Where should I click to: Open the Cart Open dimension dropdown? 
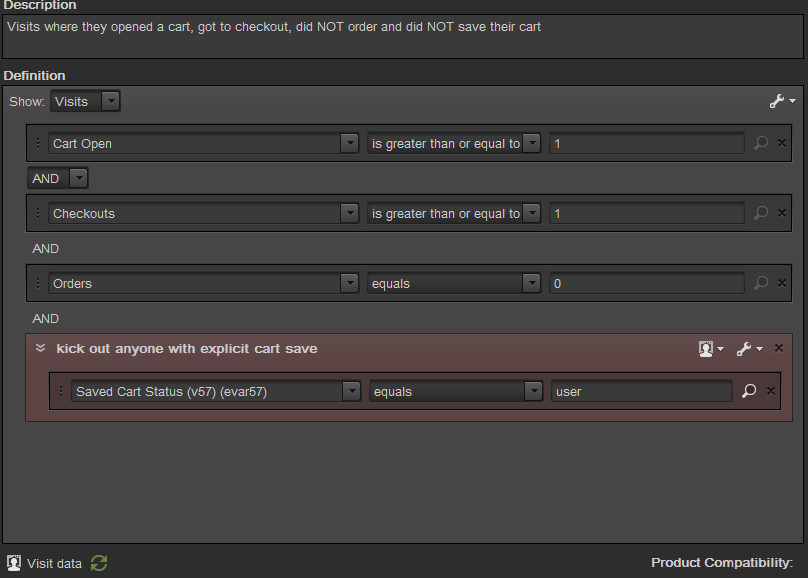coord(203,143)
